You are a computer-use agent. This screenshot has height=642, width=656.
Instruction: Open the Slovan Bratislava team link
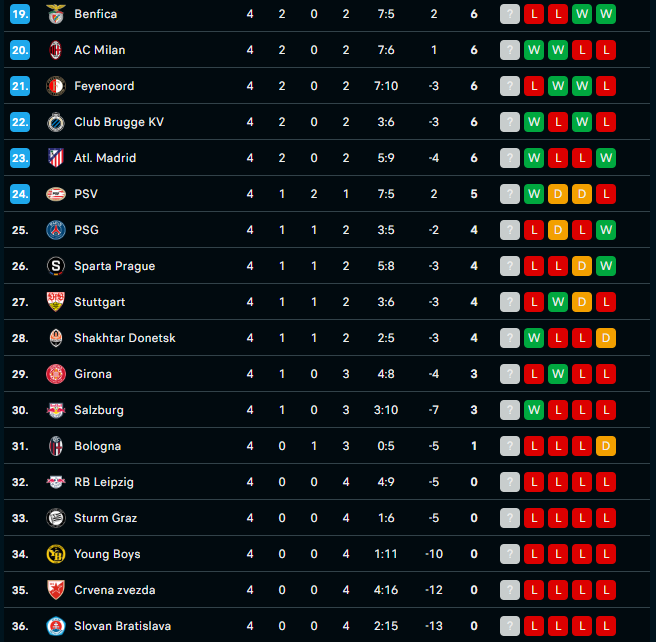(x=123, y=626)
